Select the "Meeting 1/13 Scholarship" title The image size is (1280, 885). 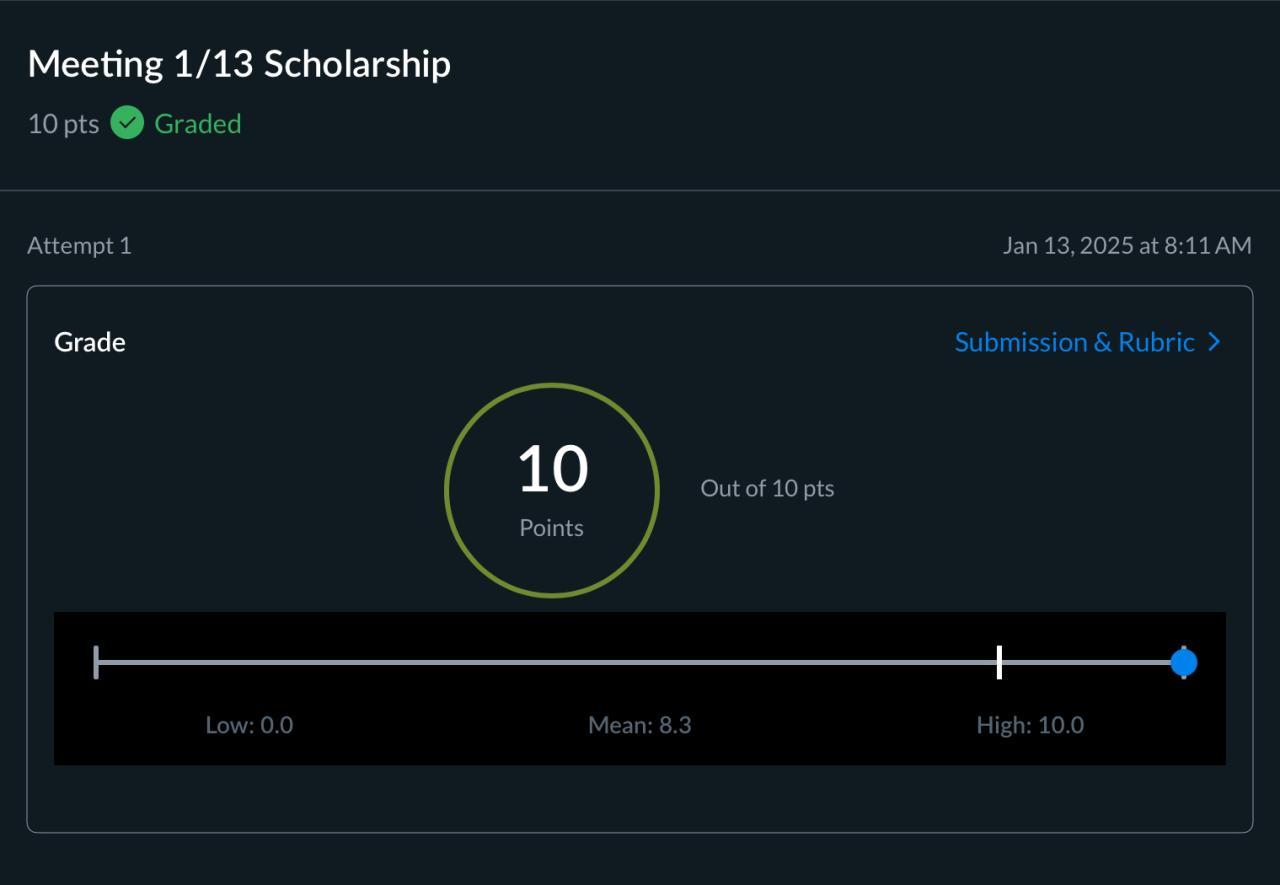239,64
